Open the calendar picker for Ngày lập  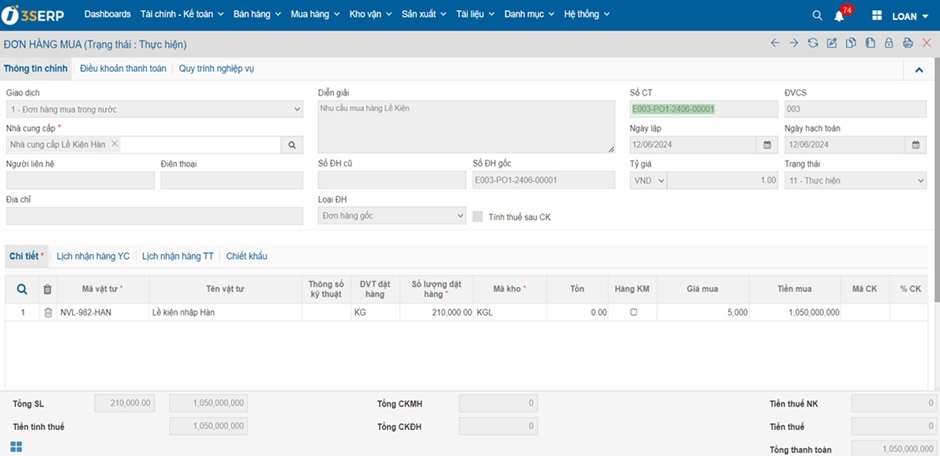(x=767, y=145)
